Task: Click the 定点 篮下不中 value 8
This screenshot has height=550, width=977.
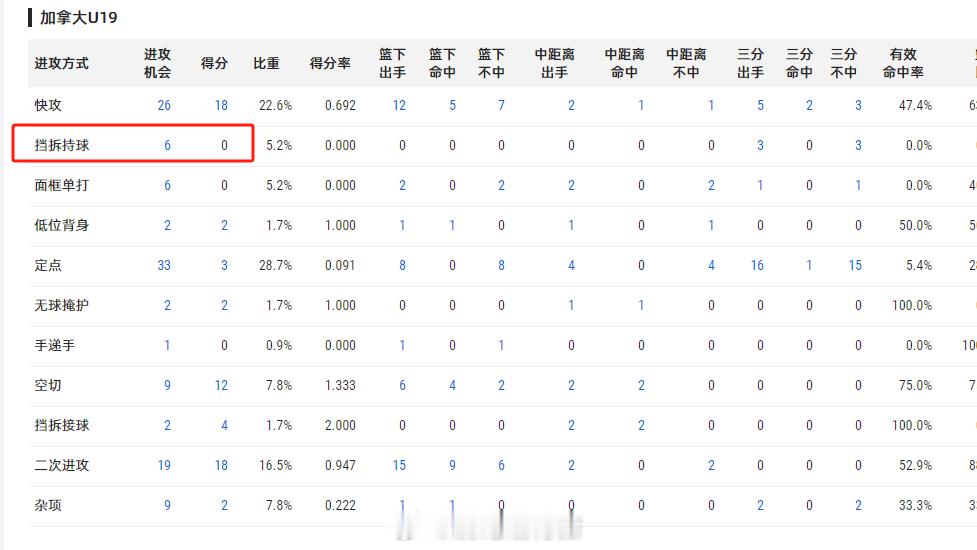Action: pyautogui.click(x=501, y=265)
